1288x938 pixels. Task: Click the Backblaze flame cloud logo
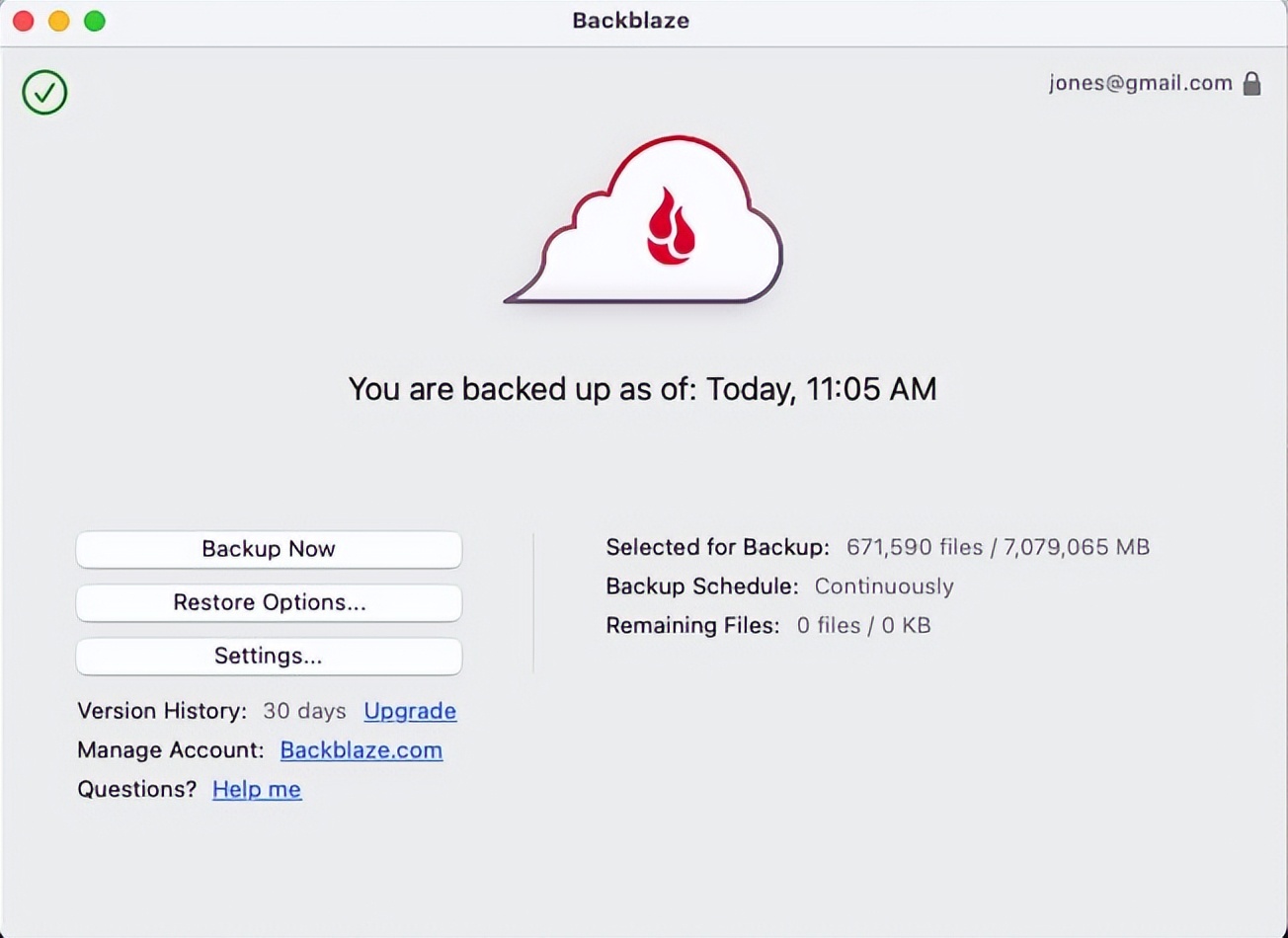pyautogui.click(x=644, y=219)
